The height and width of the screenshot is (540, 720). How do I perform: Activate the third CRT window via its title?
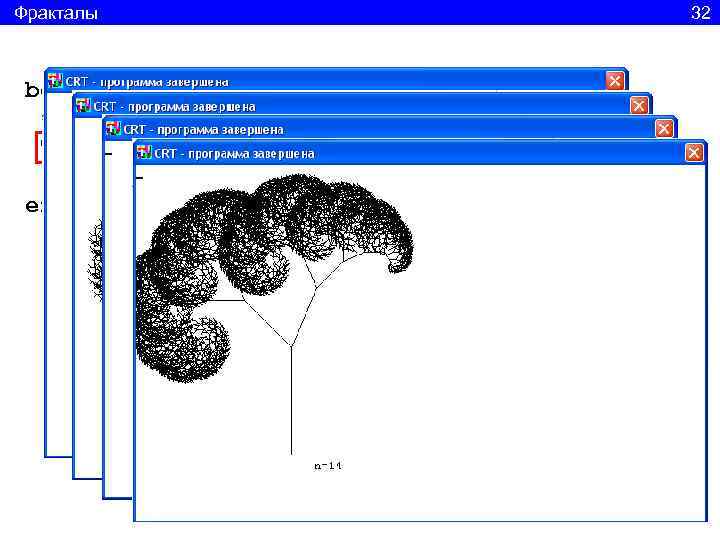click(x=174, y=107)
